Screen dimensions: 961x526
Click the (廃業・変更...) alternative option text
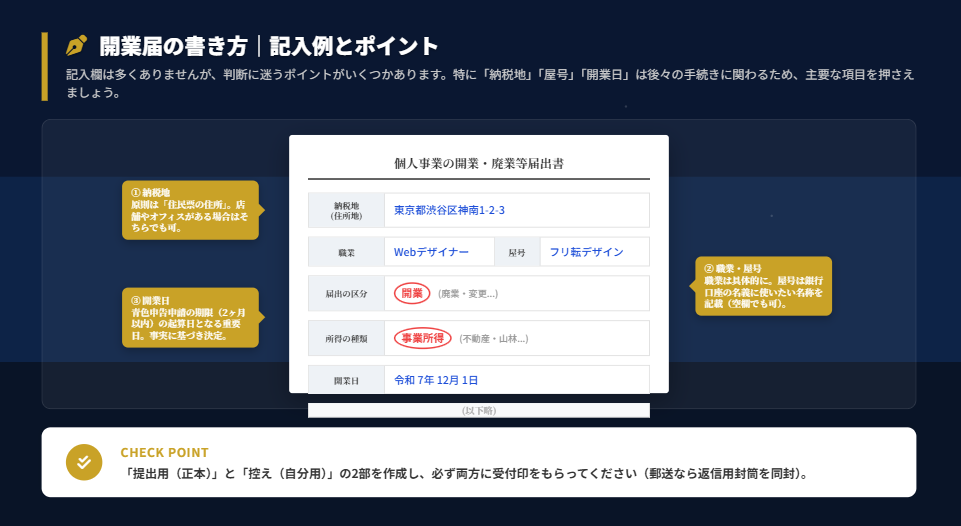click(468, 294)
